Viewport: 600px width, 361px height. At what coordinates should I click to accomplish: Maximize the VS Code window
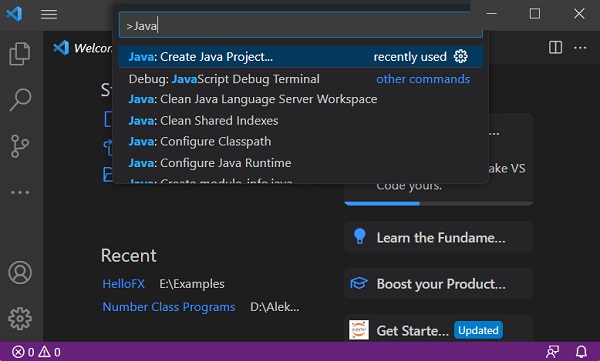point(535,14)
